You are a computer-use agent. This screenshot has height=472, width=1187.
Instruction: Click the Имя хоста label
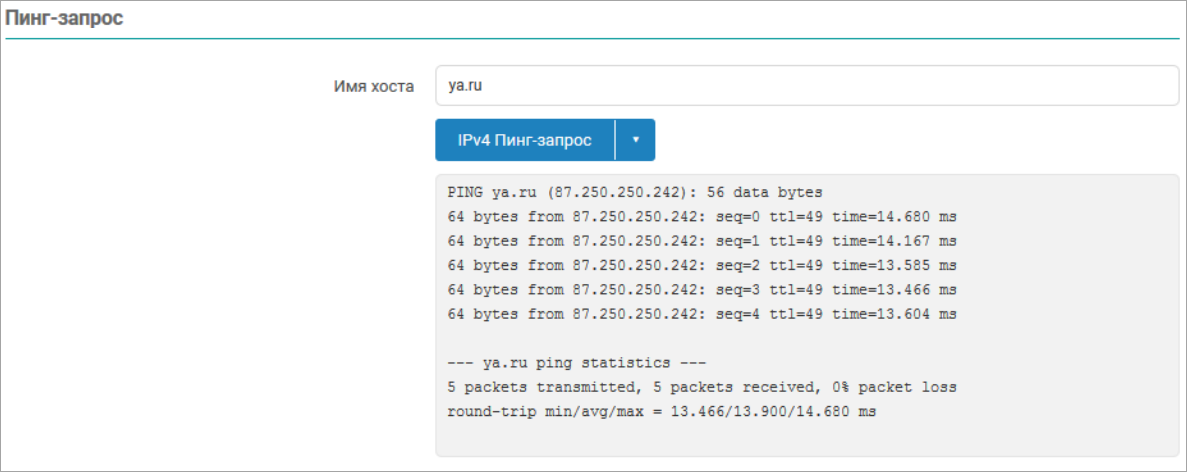click(373, 86)
